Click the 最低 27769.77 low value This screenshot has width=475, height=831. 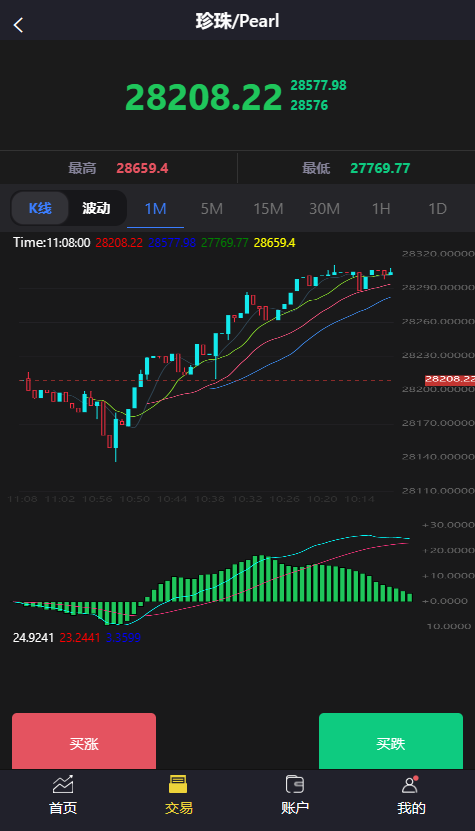(380, 169)
